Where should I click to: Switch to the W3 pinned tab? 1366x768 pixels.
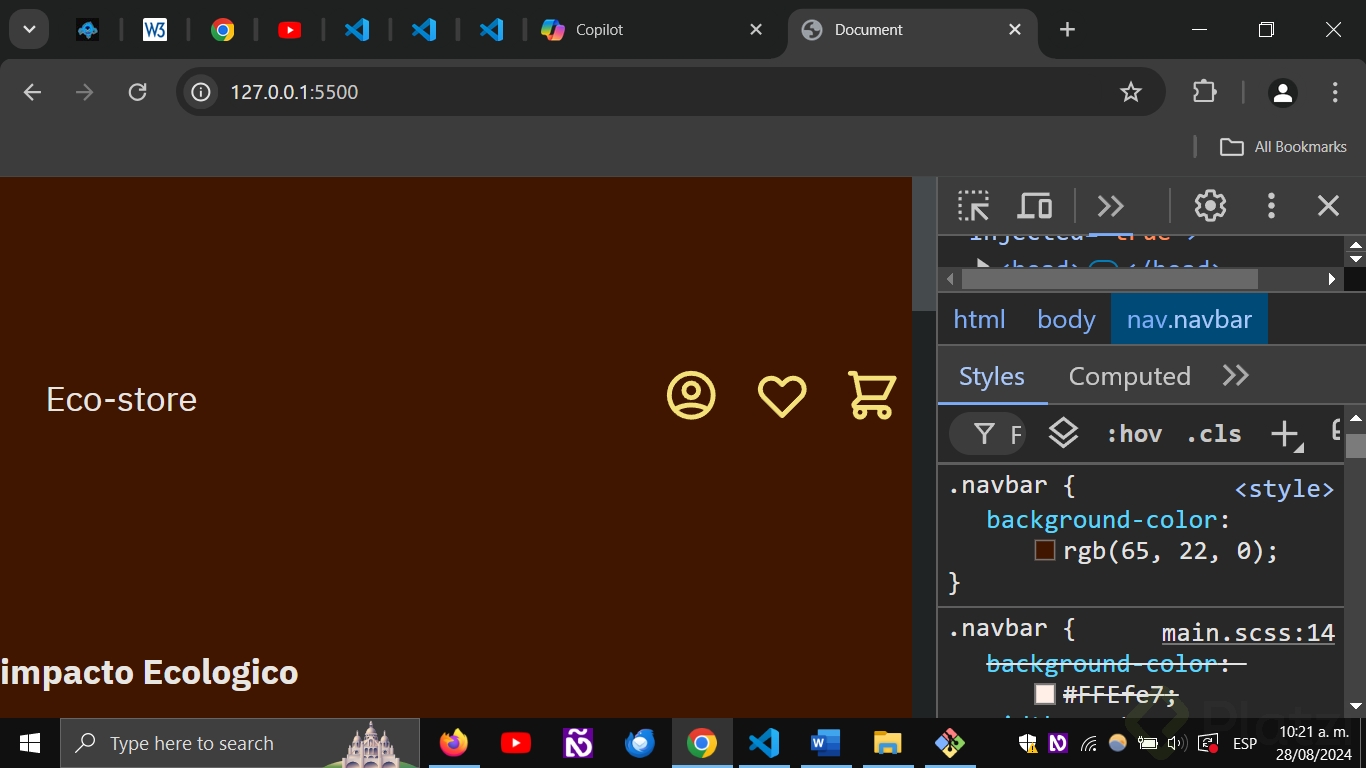coord(154,30)
